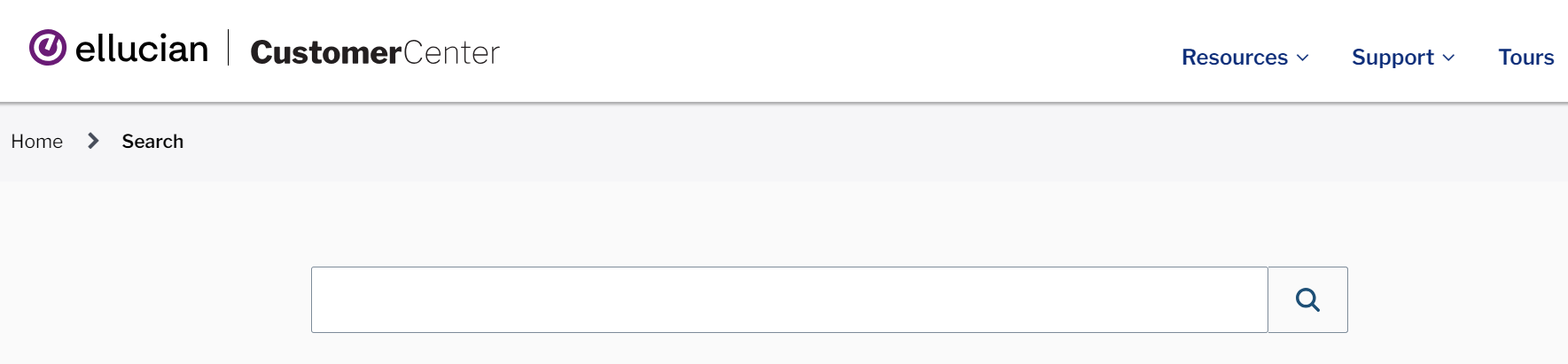Viewport: 1568px width, 364px height.
Task: Click the divider between ellucian and CustomerCenter
Action: point(229,48)
